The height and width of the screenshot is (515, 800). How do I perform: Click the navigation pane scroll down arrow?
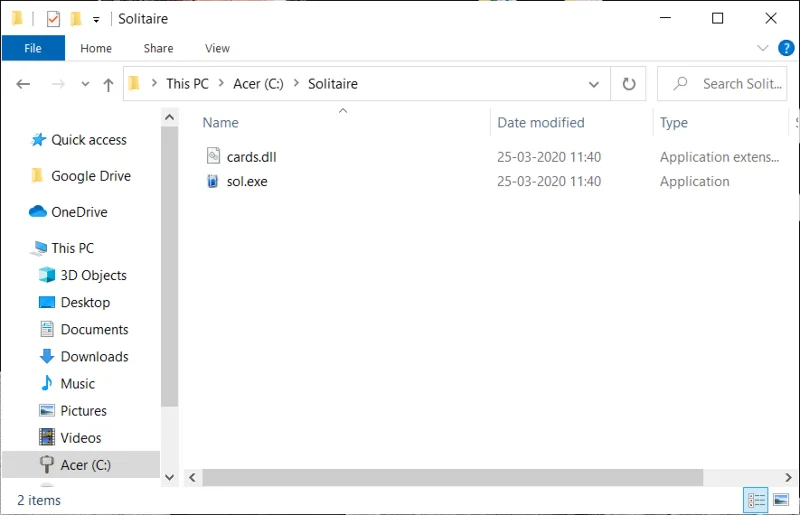[169, 478]
